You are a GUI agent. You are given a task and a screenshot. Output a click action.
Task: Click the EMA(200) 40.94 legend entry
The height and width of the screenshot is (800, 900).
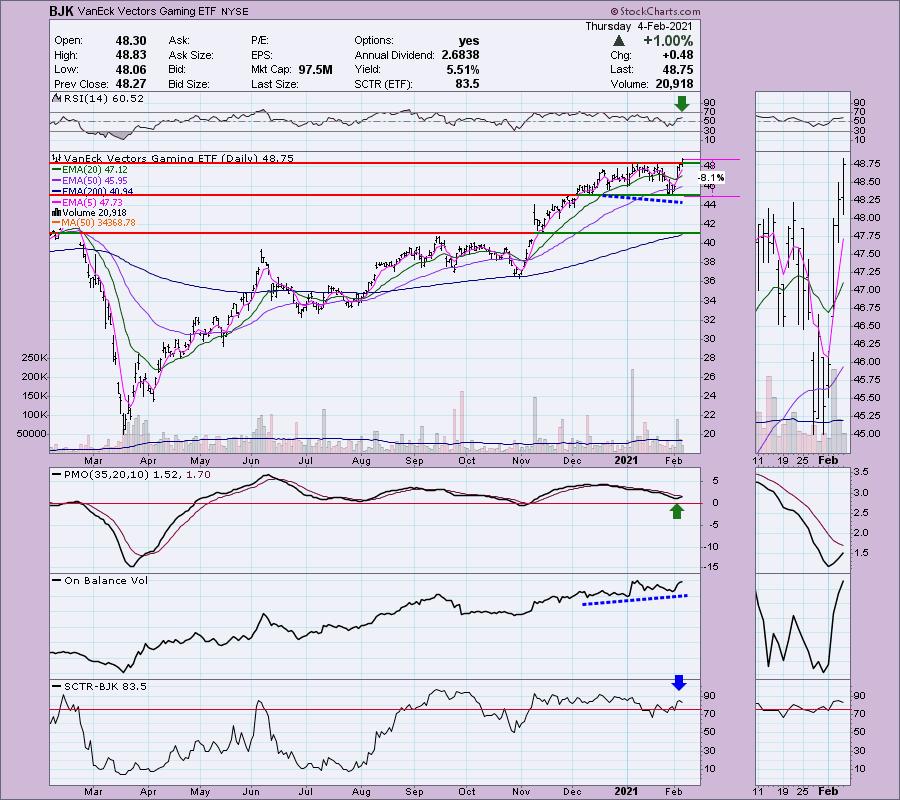(92, 192)
